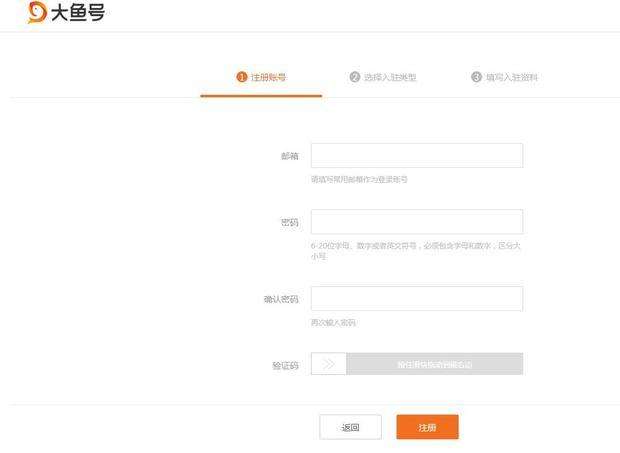Select the 注册账号 step tab

pos(268,77)
